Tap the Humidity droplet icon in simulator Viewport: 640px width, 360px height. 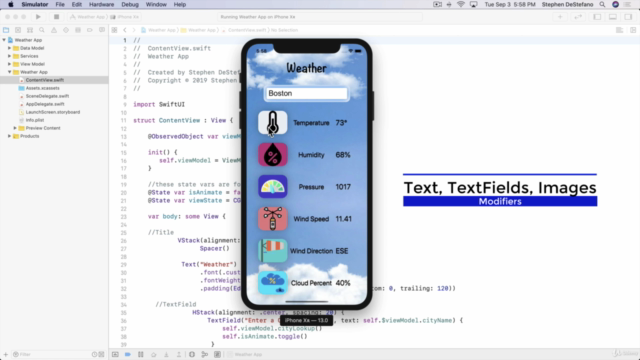(273, 155)
